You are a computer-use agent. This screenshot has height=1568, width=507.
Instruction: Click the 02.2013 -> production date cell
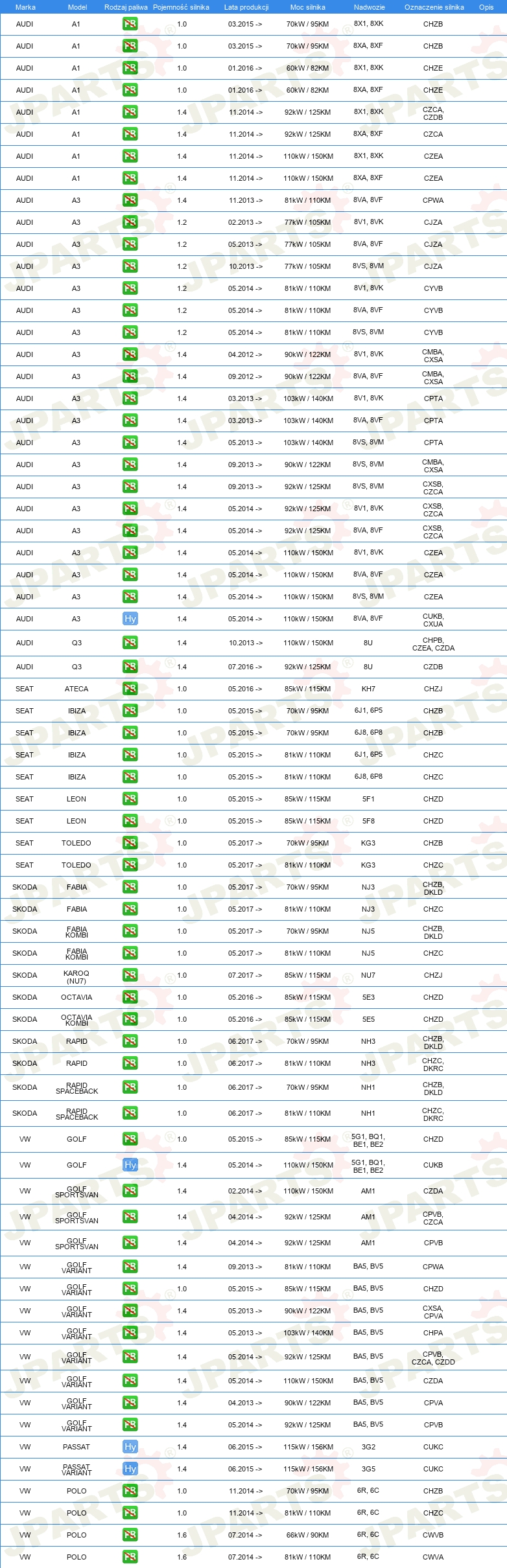coord(245,222)
